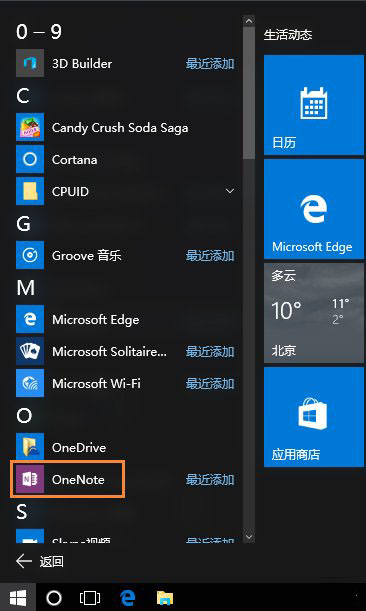This screenshot has height=611, width=366.
Task: Click the Windows Start button
Action: (18, 597)
